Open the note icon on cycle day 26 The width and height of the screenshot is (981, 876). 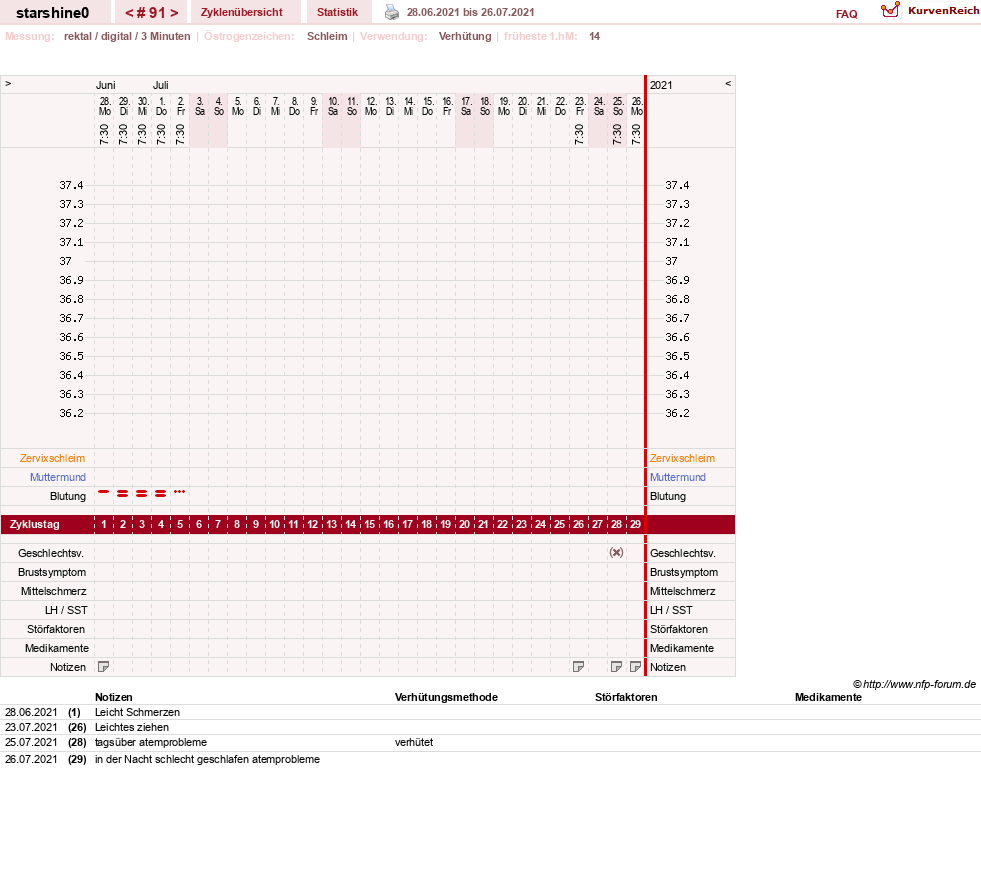[x=579, y=667]
